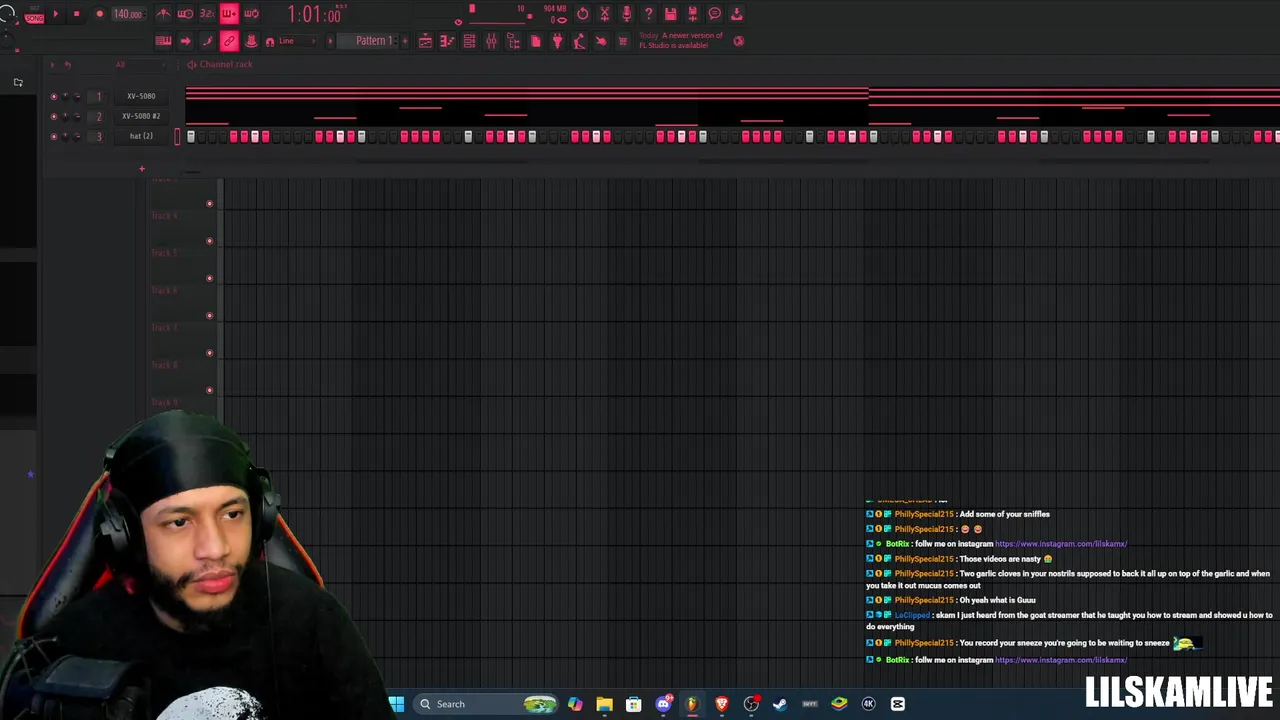Click the scissors icon in the top toolbar
The width and height of the screenshot is (1280, 720).
(x=604, y=14)
